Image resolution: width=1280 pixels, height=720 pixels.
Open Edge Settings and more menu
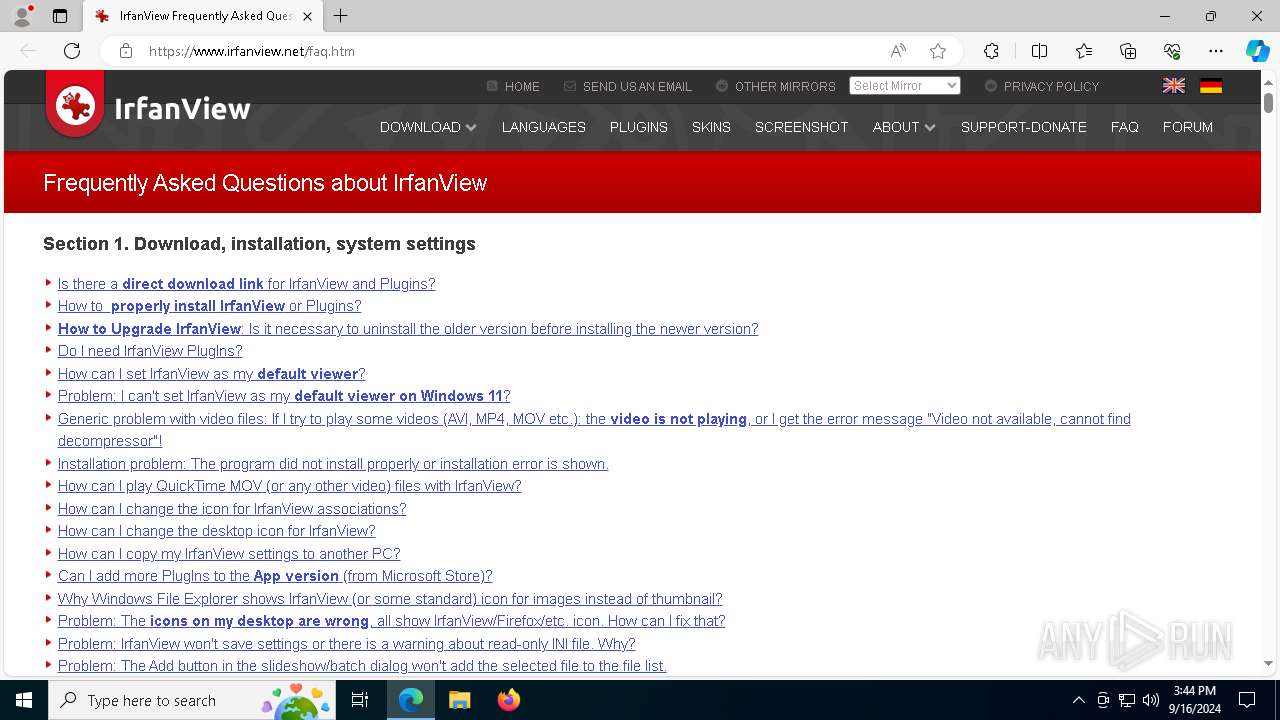coord(1216,51)
